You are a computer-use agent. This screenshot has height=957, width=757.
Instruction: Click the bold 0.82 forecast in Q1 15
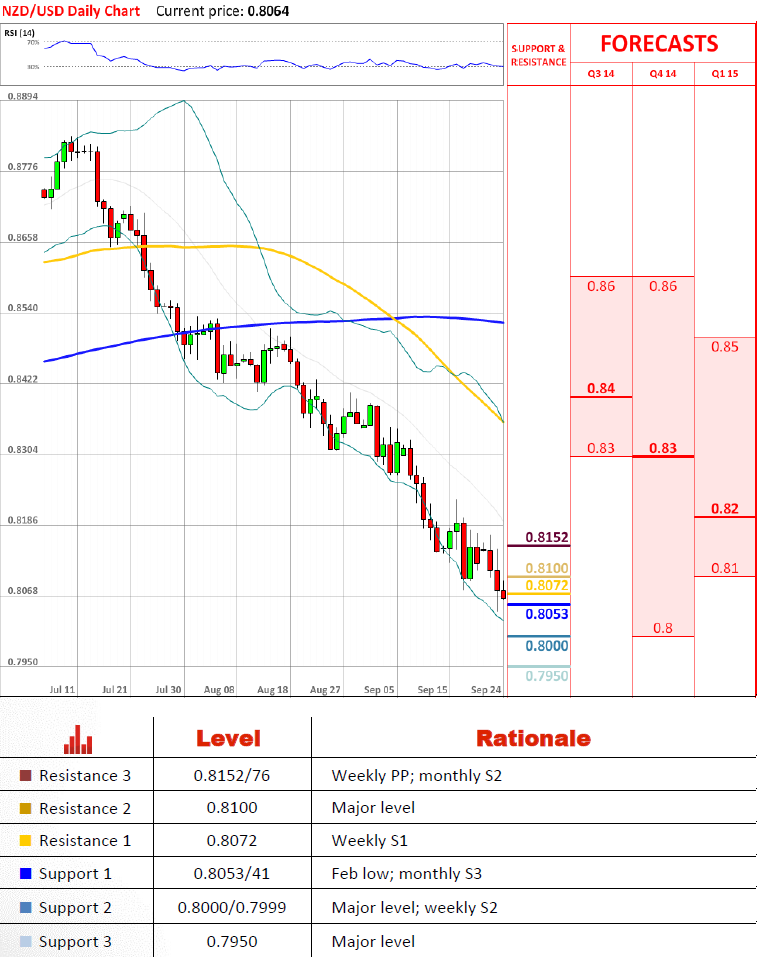coord(725,508)
